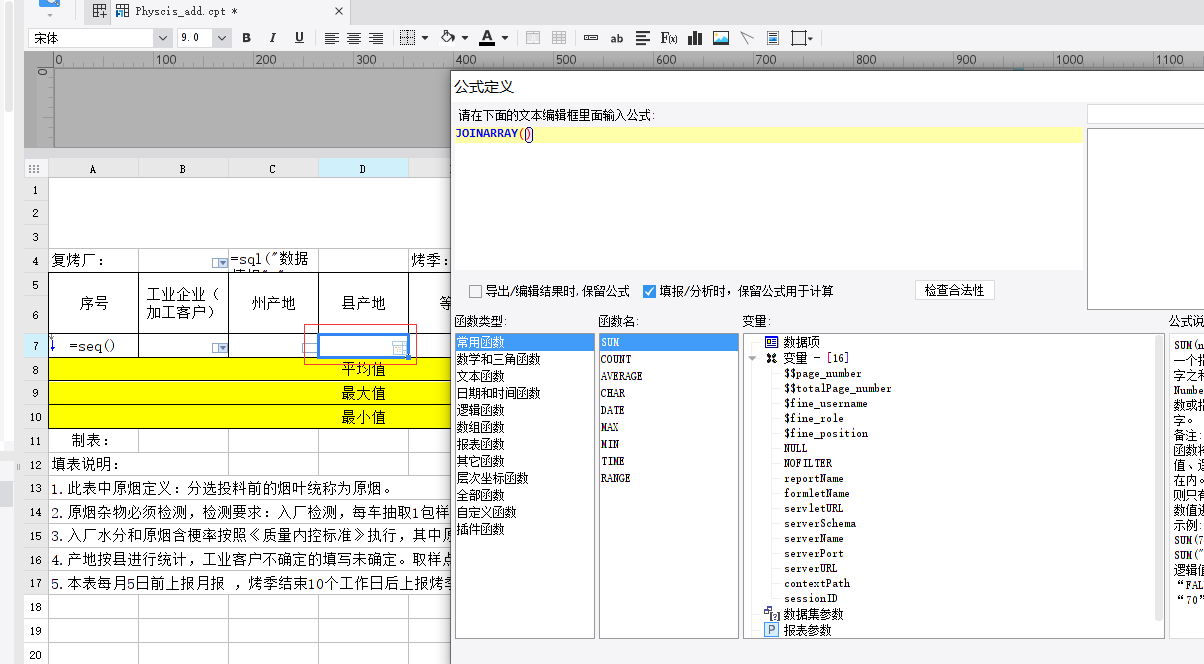
Task: Insert a plain text element (ab icon)
Action: click(617, 38)
